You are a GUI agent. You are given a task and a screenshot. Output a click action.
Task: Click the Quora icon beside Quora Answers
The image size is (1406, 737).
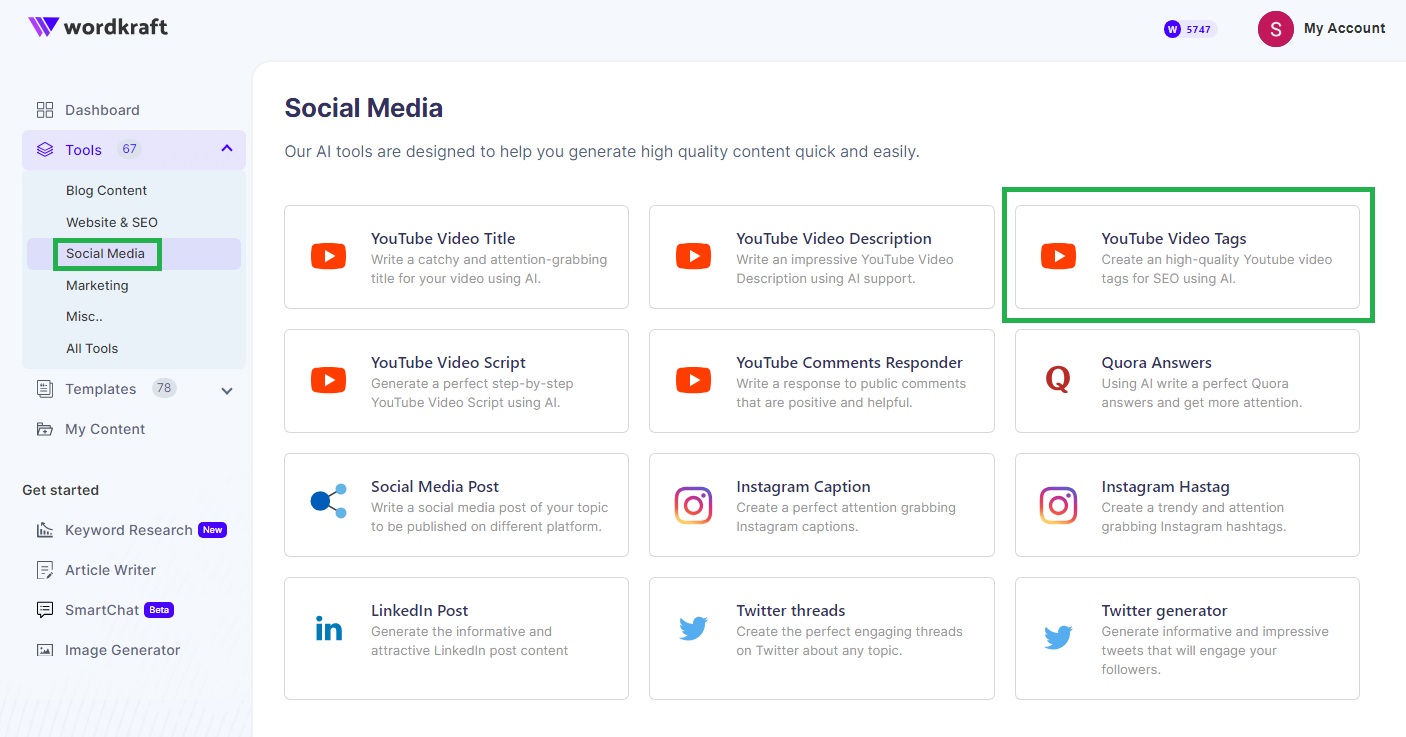[x=1056, y=380]
